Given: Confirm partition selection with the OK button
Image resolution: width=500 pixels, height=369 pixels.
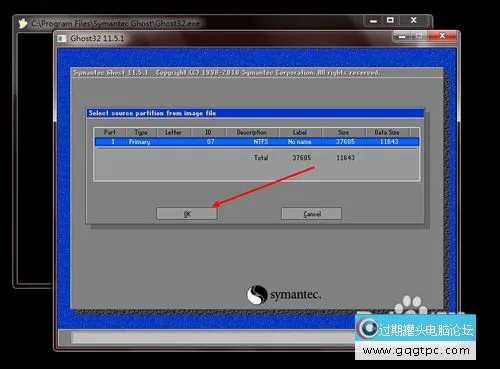Looking at the screenshot, I should [187, 214].
